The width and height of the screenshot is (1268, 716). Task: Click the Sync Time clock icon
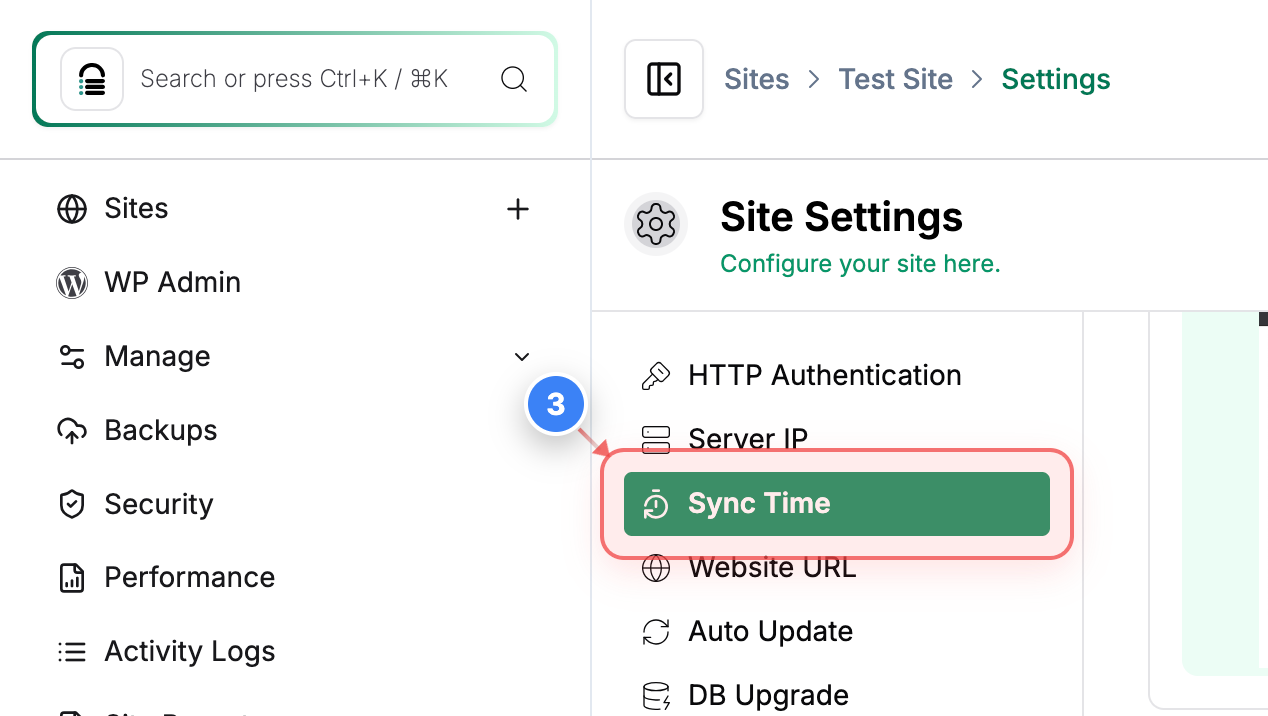[656, 504]
